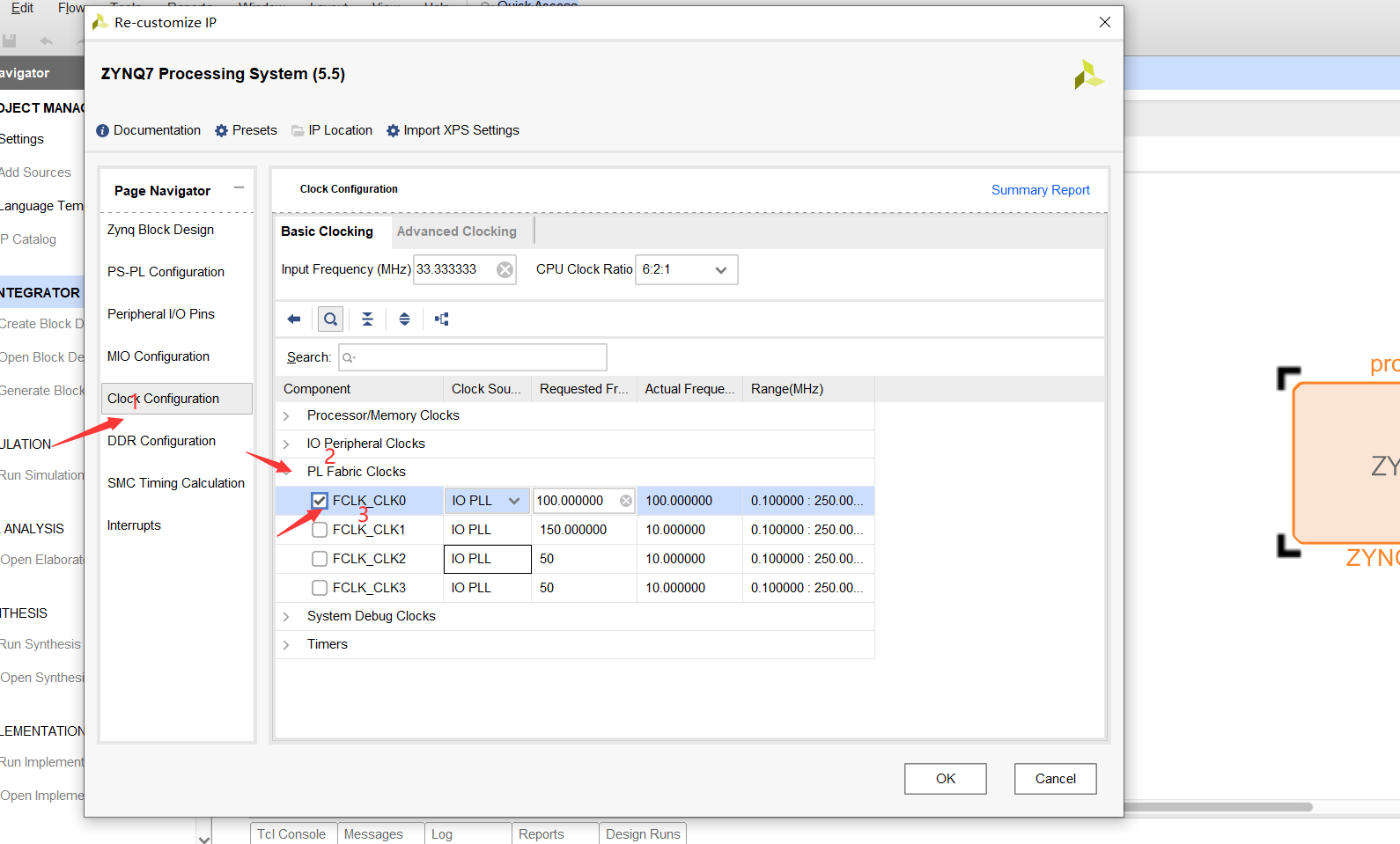
Task: Toggle the search magnifier toolbar icon
Action: point(330,319)
